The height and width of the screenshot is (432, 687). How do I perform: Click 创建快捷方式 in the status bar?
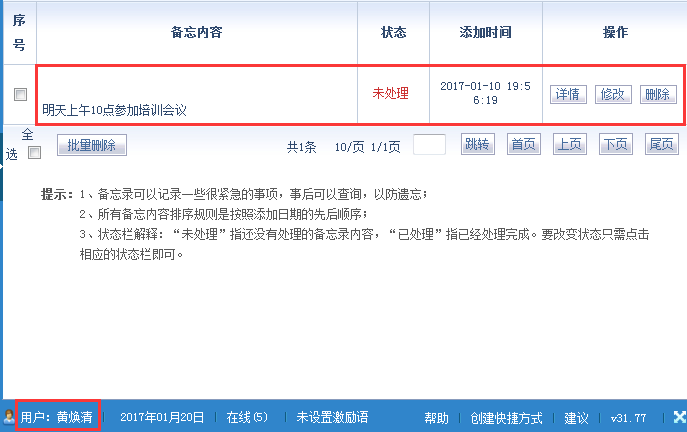click(x=506, y=417)
